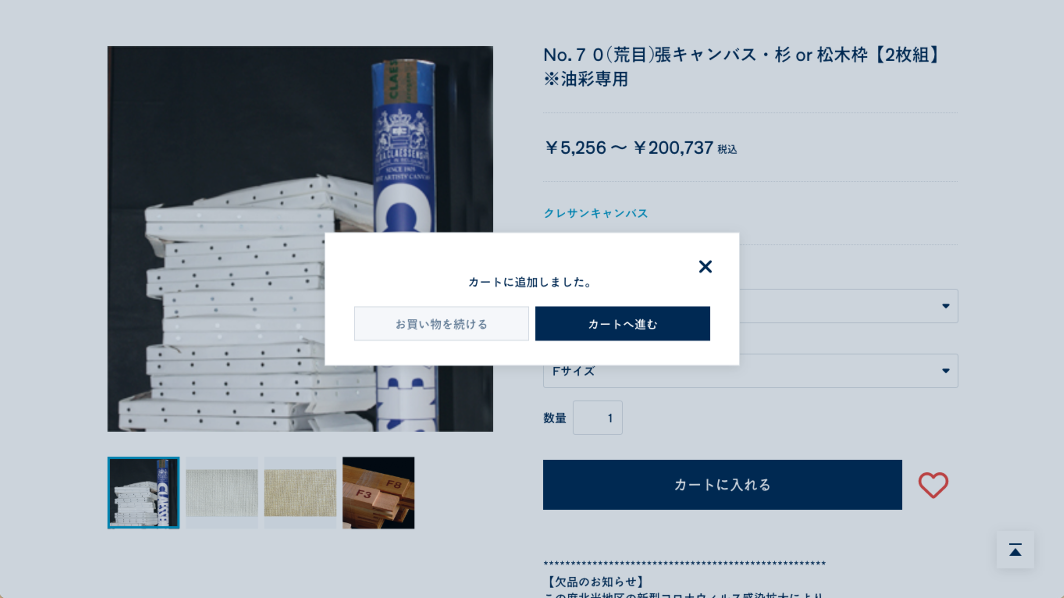Select the first canvas stack thumbnail
The image size is (1064, 598).
point(143,493)
